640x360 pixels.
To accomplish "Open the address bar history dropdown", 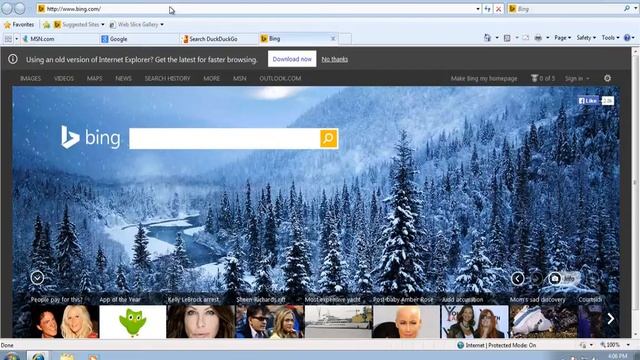I will tap(478, 9).
